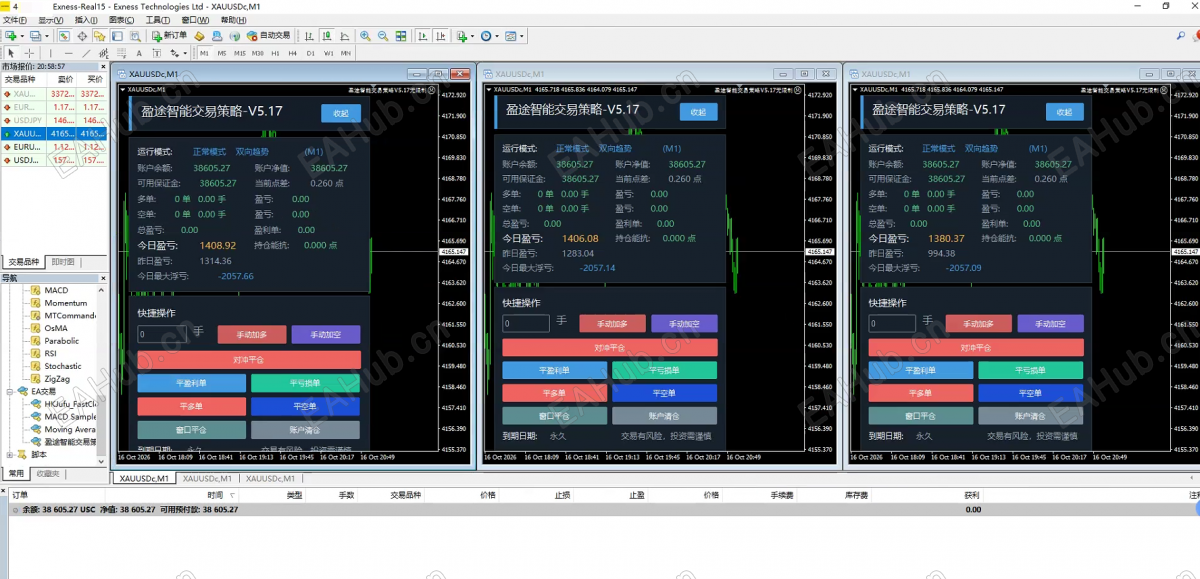The height and width of the screenshot is (579, 1200).
Task: Collapse the EA交易 tree node
Action: click(10, 391)
